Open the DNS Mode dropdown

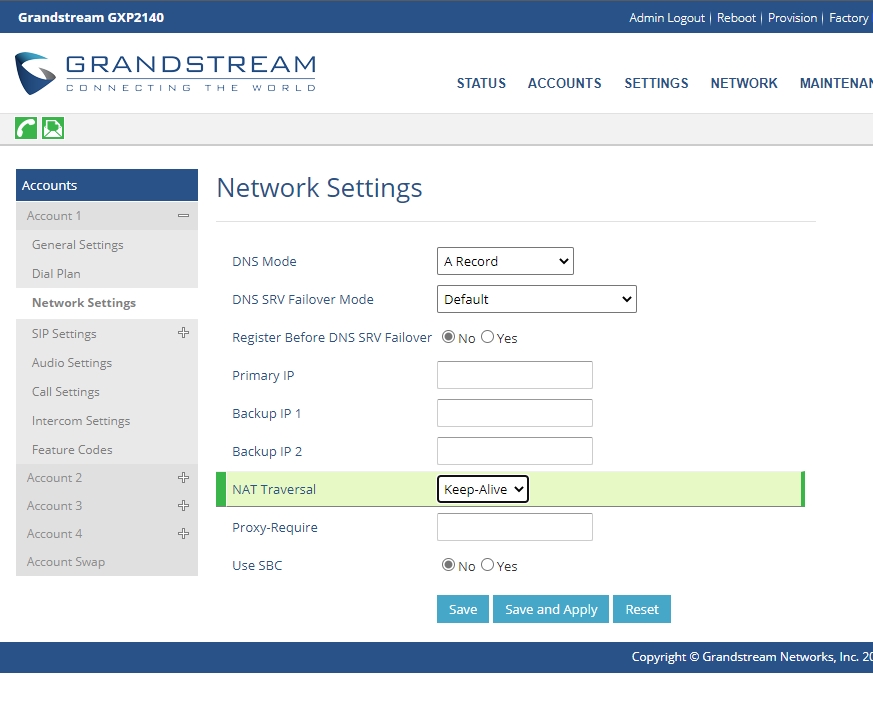coord(505,261)
